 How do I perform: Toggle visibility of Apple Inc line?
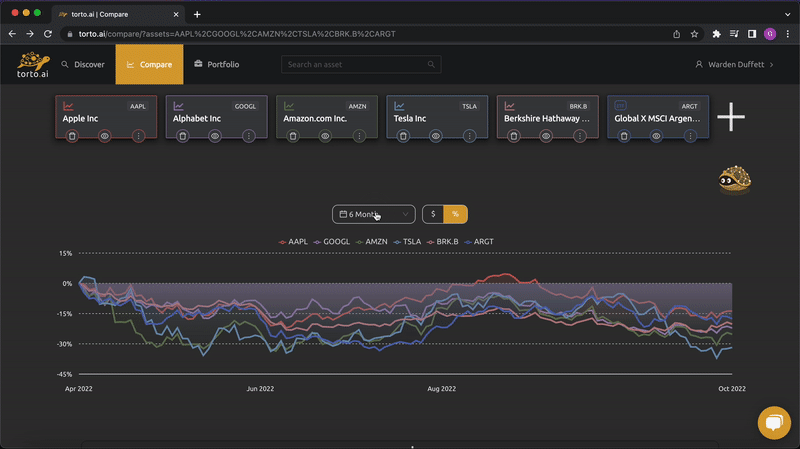[x=105, y=136]
